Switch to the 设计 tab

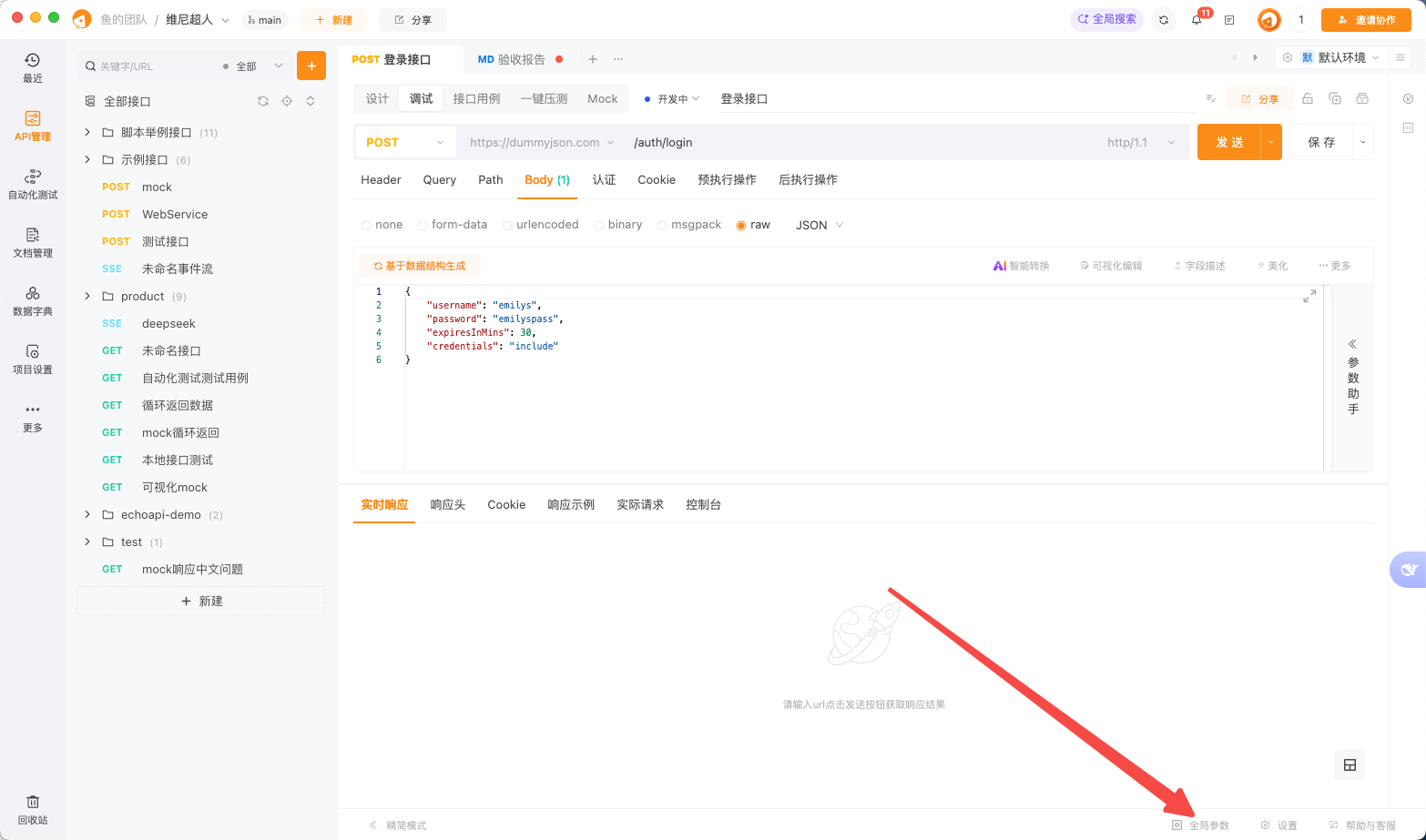pyautogui.click(x=377, y=98)
